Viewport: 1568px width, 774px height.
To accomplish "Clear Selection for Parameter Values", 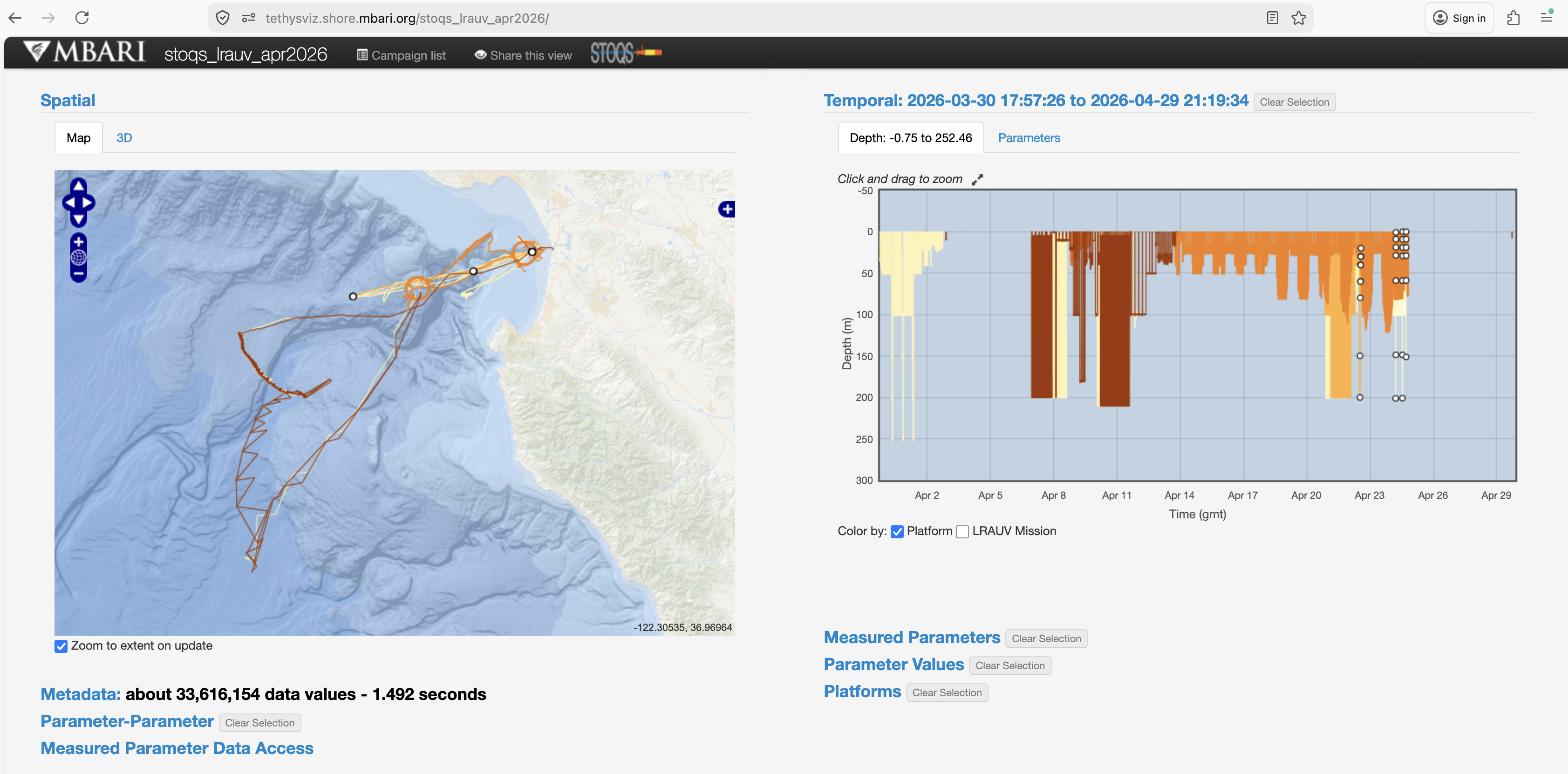I will 1010,665.
